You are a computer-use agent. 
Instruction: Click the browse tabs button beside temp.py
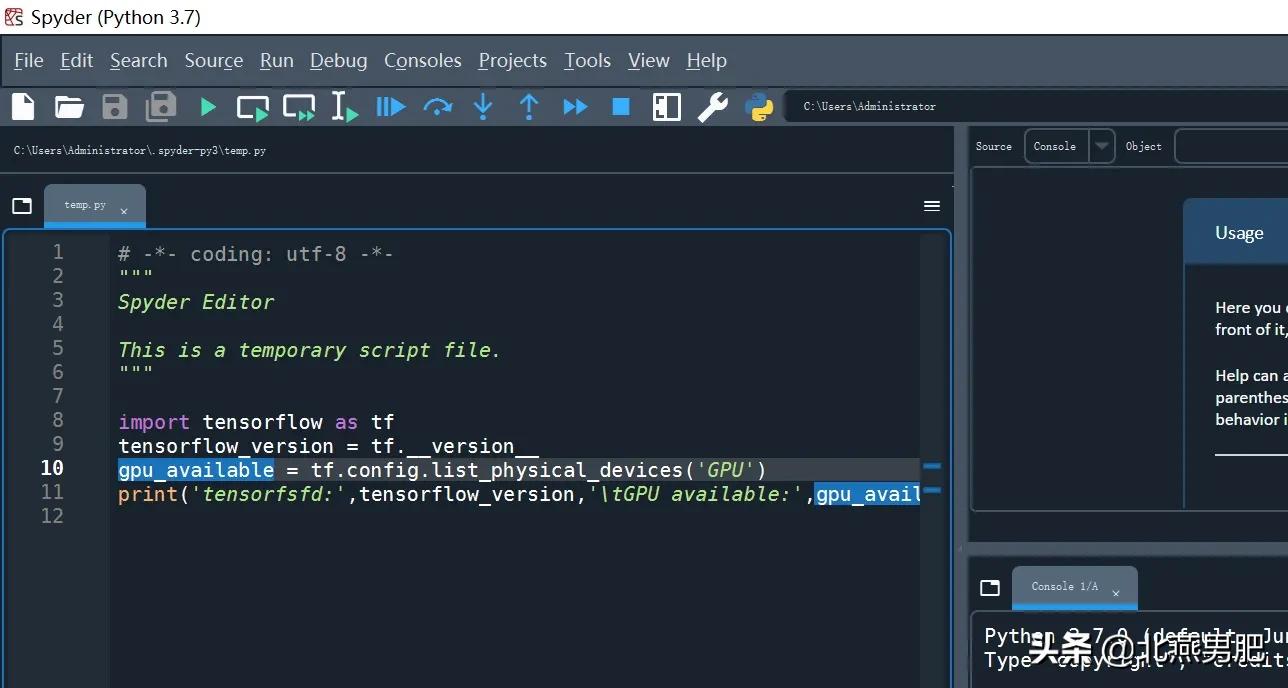(x=22, y=205)
